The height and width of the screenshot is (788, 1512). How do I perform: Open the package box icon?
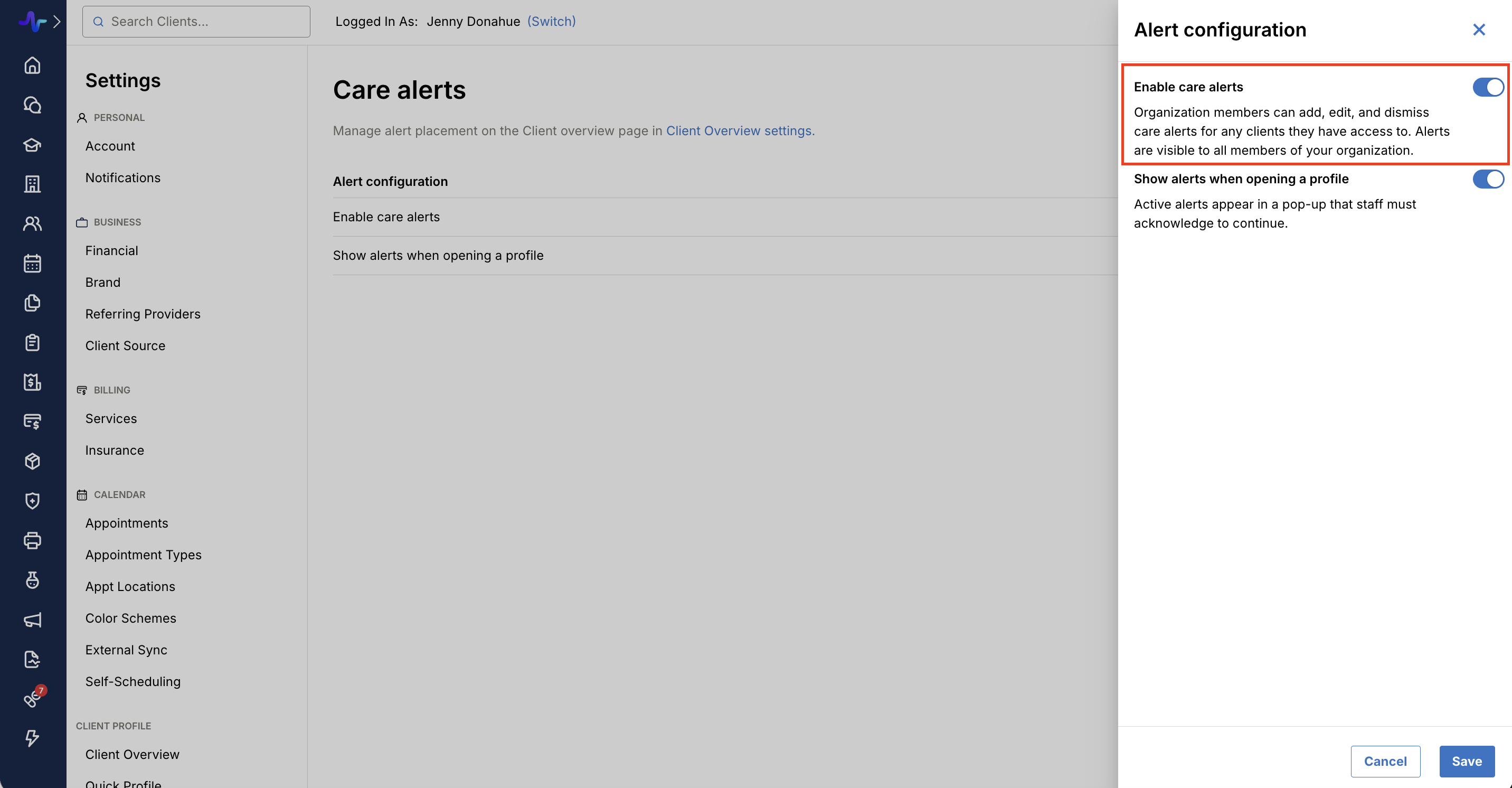click(32, 462)
